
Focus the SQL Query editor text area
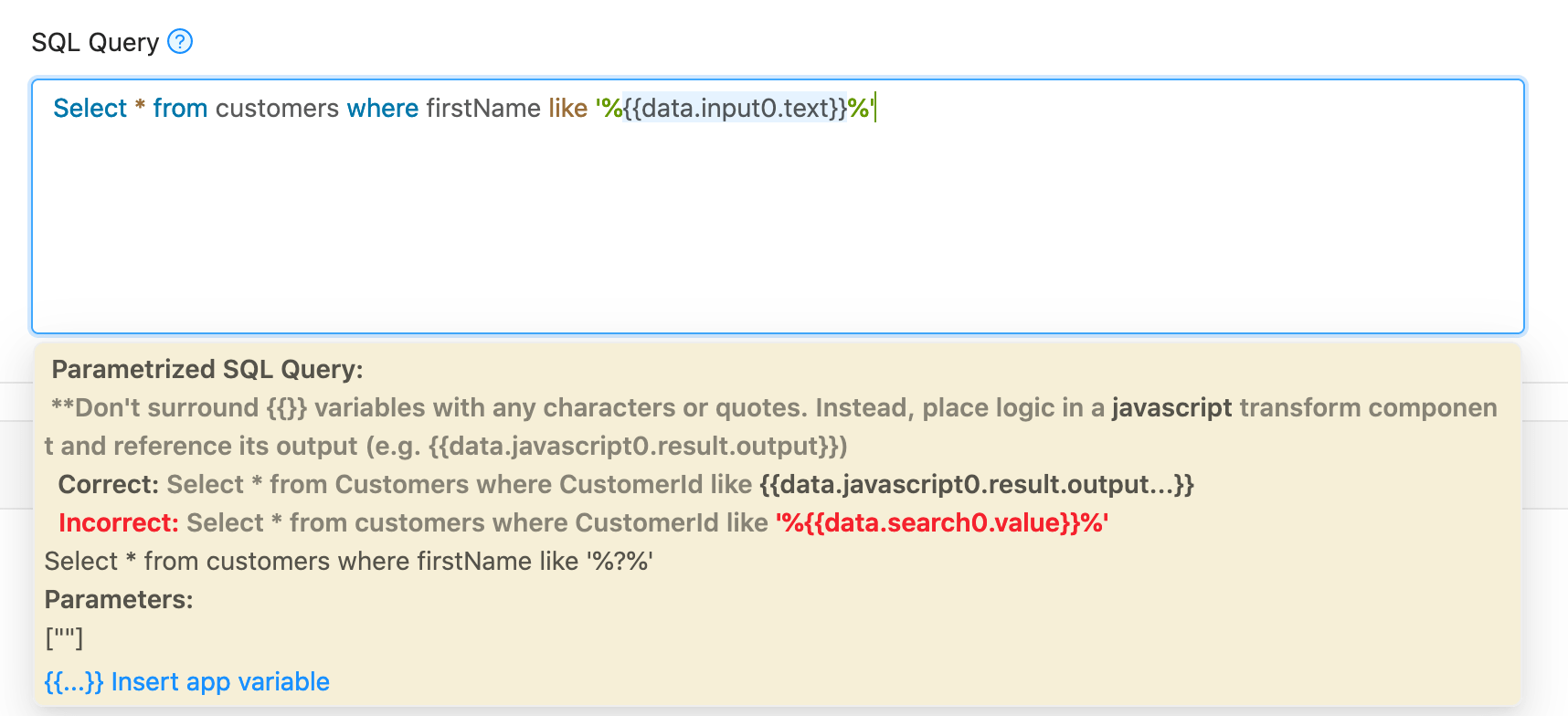[x=778, y=206]
